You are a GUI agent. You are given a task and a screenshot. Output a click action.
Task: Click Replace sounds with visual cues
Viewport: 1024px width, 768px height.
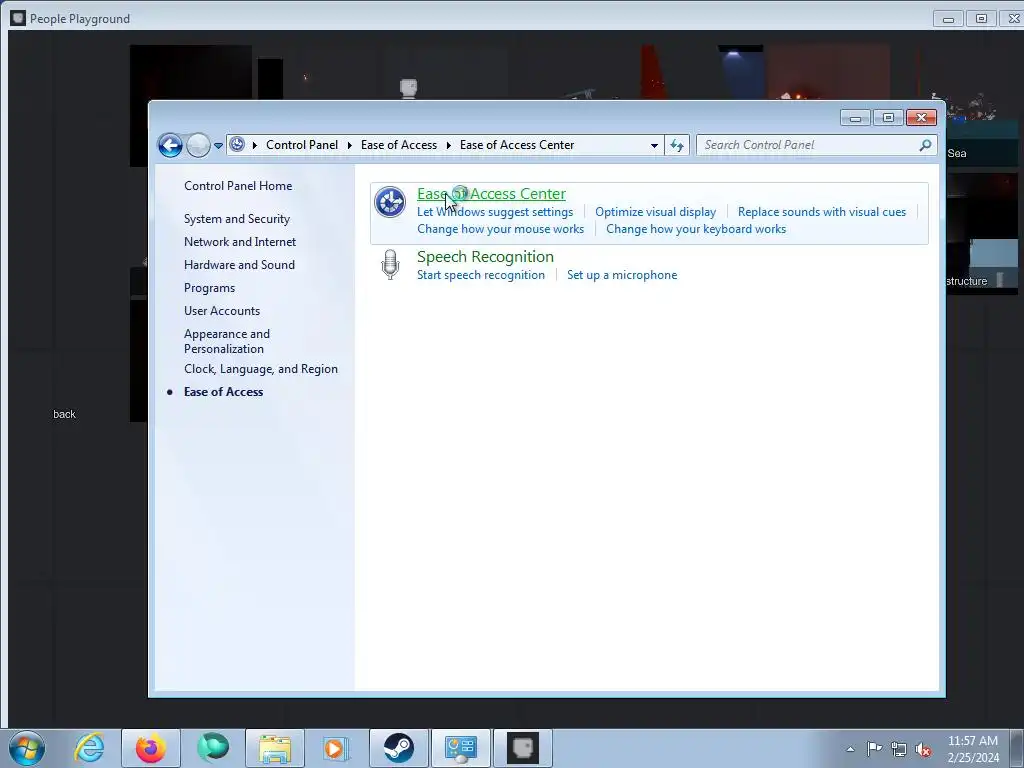(x=822, y=212)
